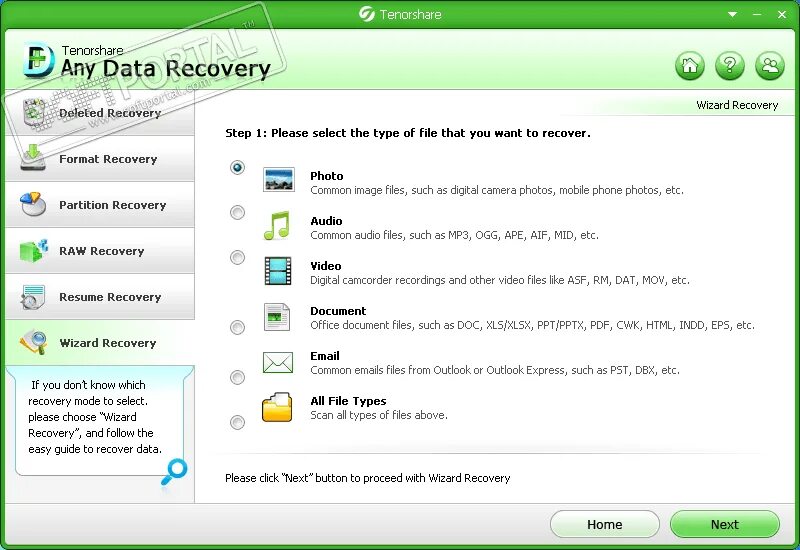The height and width of the screenshot is (550, 800).
Task: Click the wizard tip text in sidebar box
Action: [95, 417]
